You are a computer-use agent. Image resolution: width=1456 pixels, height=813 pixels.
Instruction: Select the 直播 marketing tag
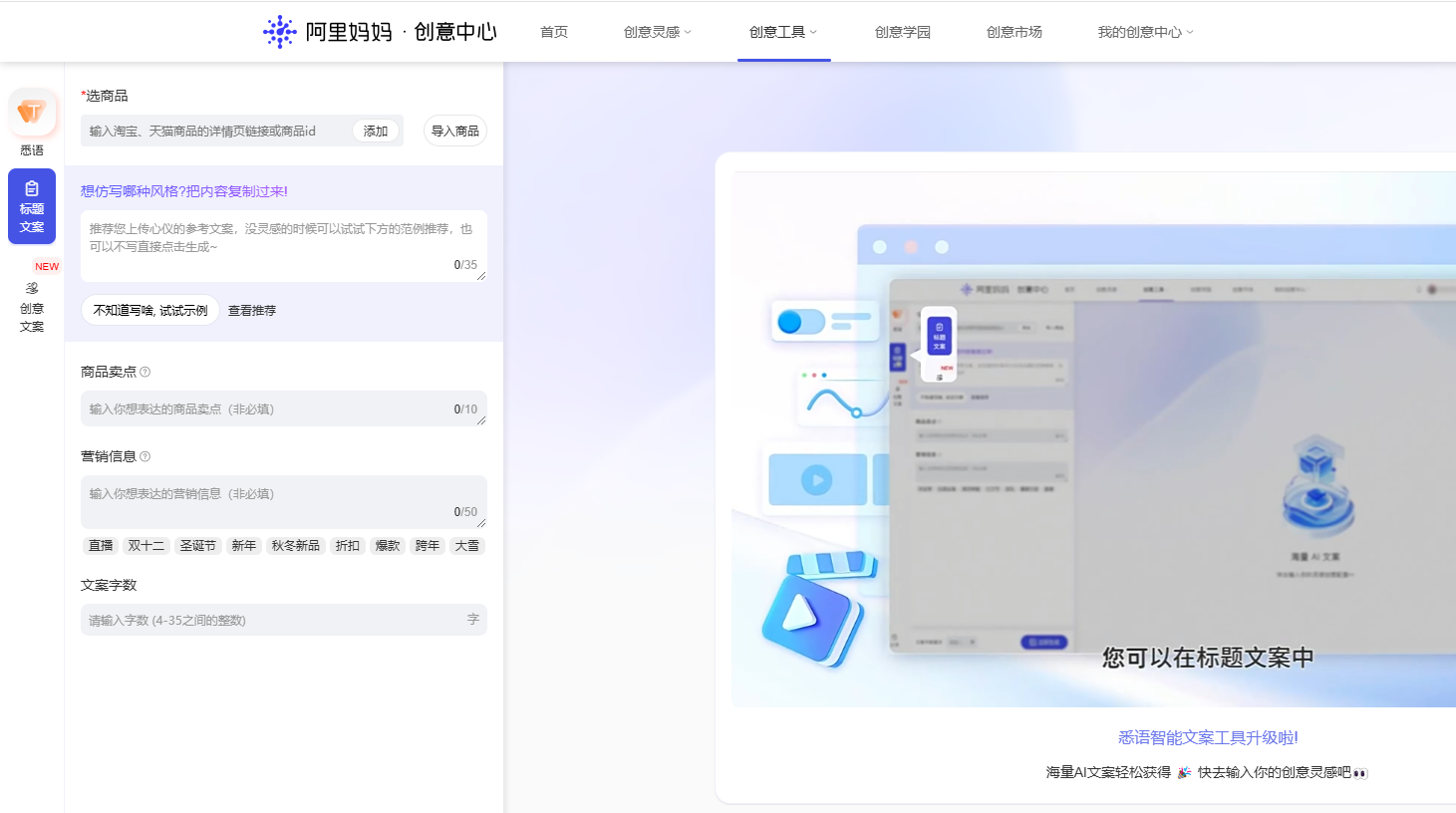click(101, 545)
